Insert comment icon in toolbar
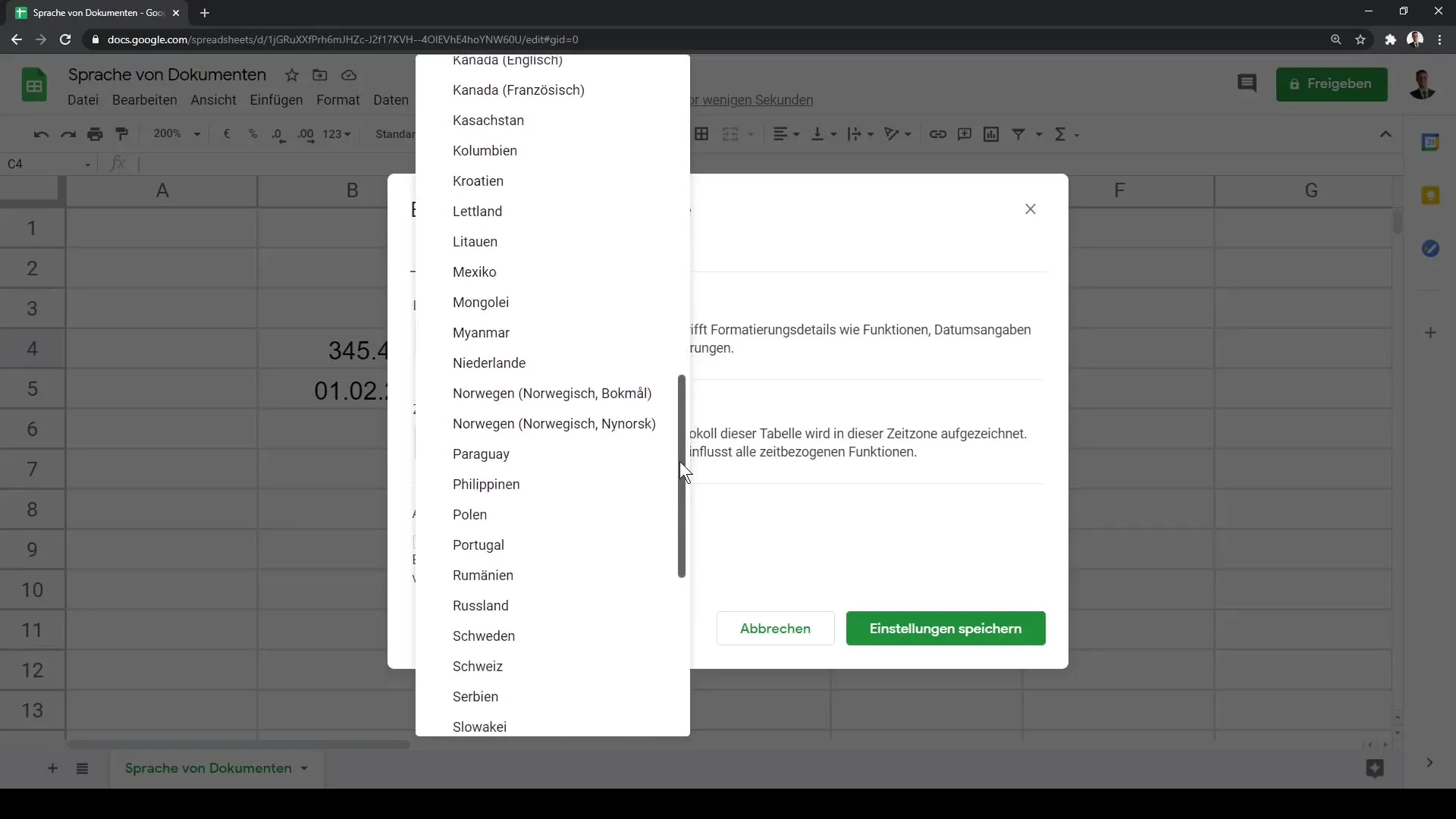1456x819 pixels. click(x=965, y=134)
